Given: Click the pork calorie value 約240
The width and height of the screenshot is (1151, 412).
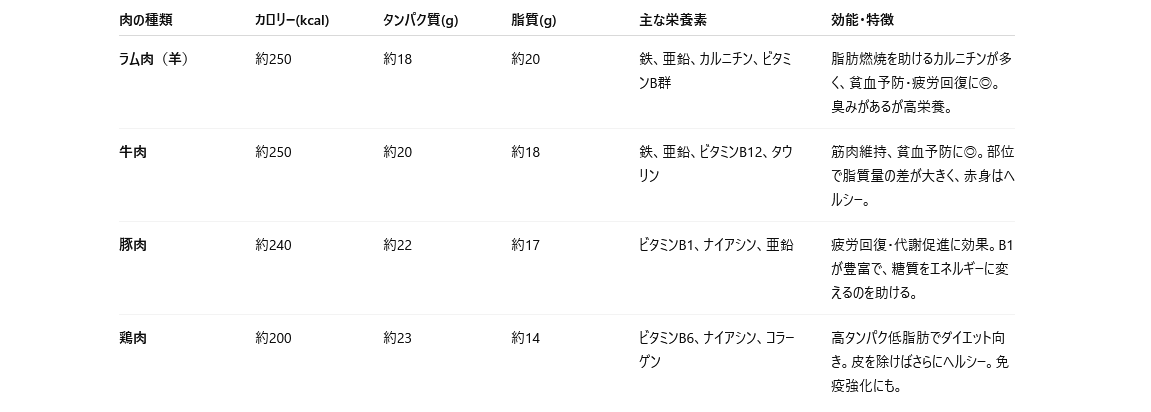Looking at the screenshot, I should tap(273, 245).
